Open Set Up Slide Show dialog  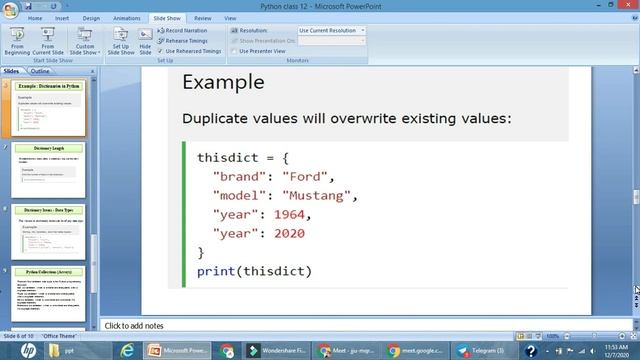click(x=121, y=41)
